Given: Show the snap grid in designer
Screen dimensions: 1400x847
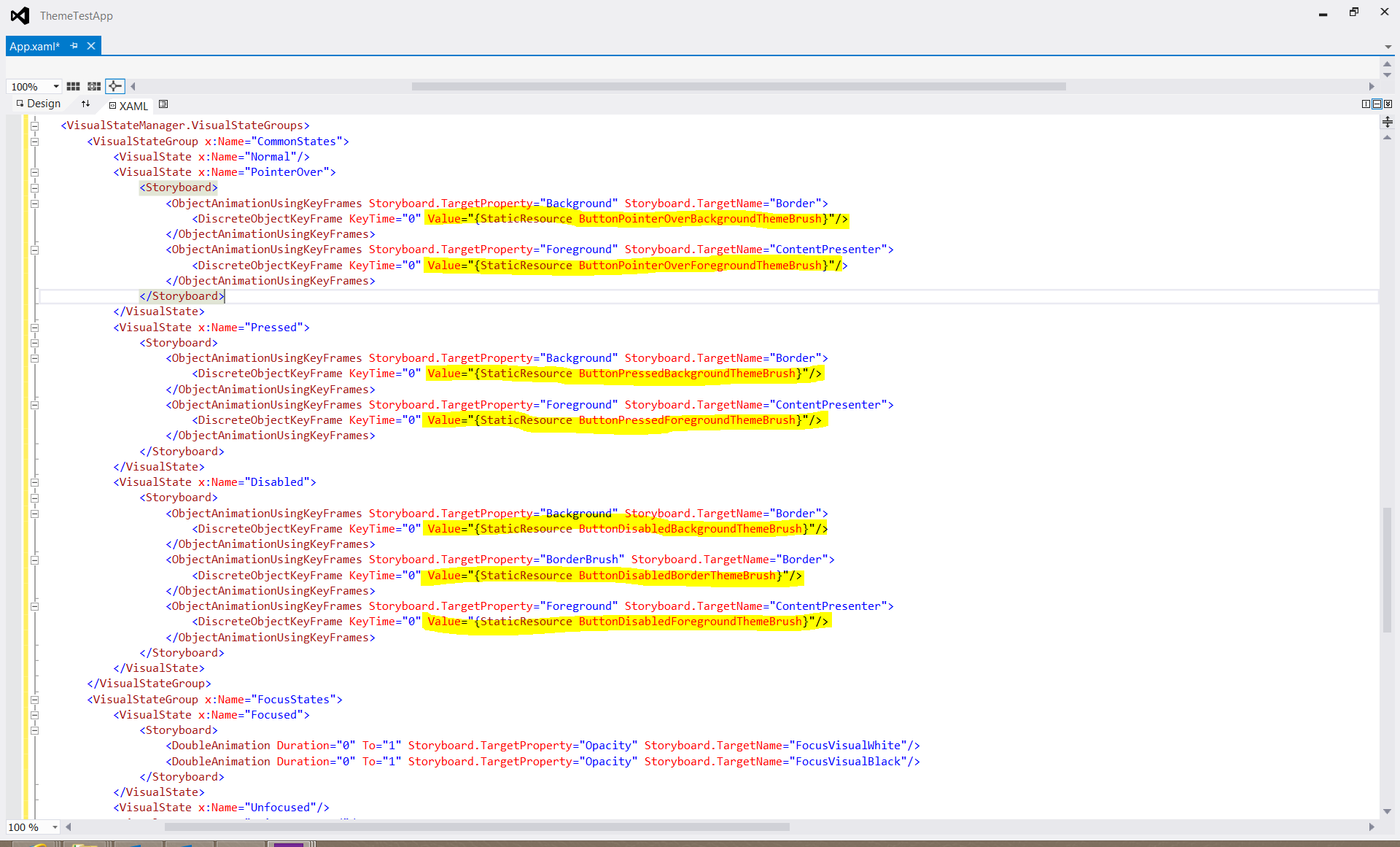Looking at the screenshot, I should pyautogui.click(x=73, y=86).
